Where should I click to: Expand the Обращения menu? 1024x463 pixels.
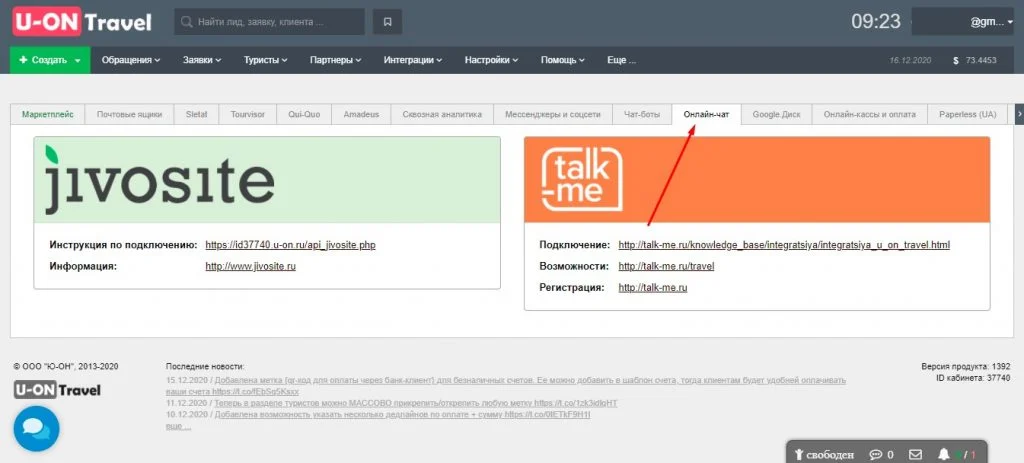tap(131, 60)
